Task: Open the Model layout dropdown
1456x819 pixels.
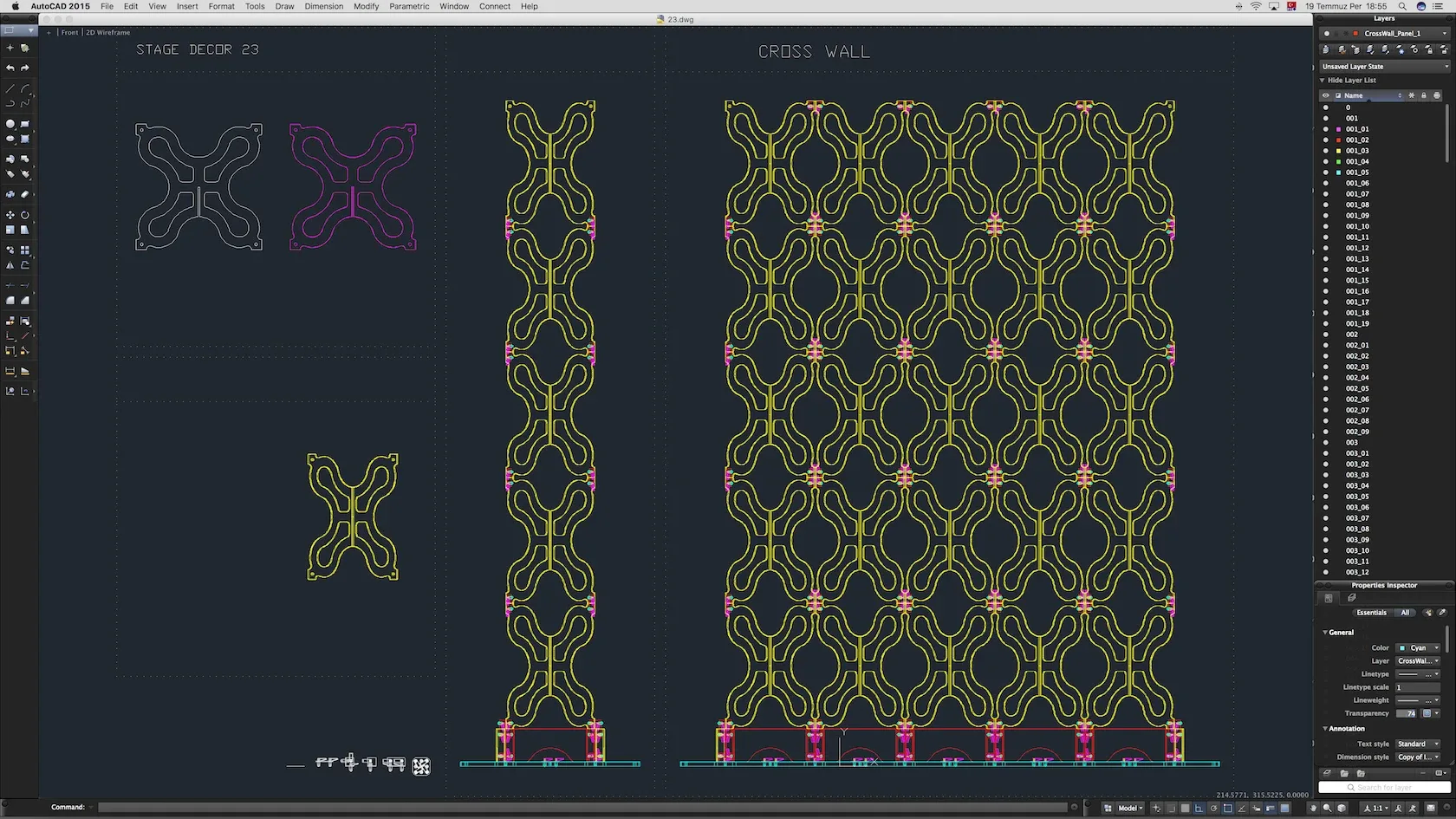Action: tap(1130, 808)
